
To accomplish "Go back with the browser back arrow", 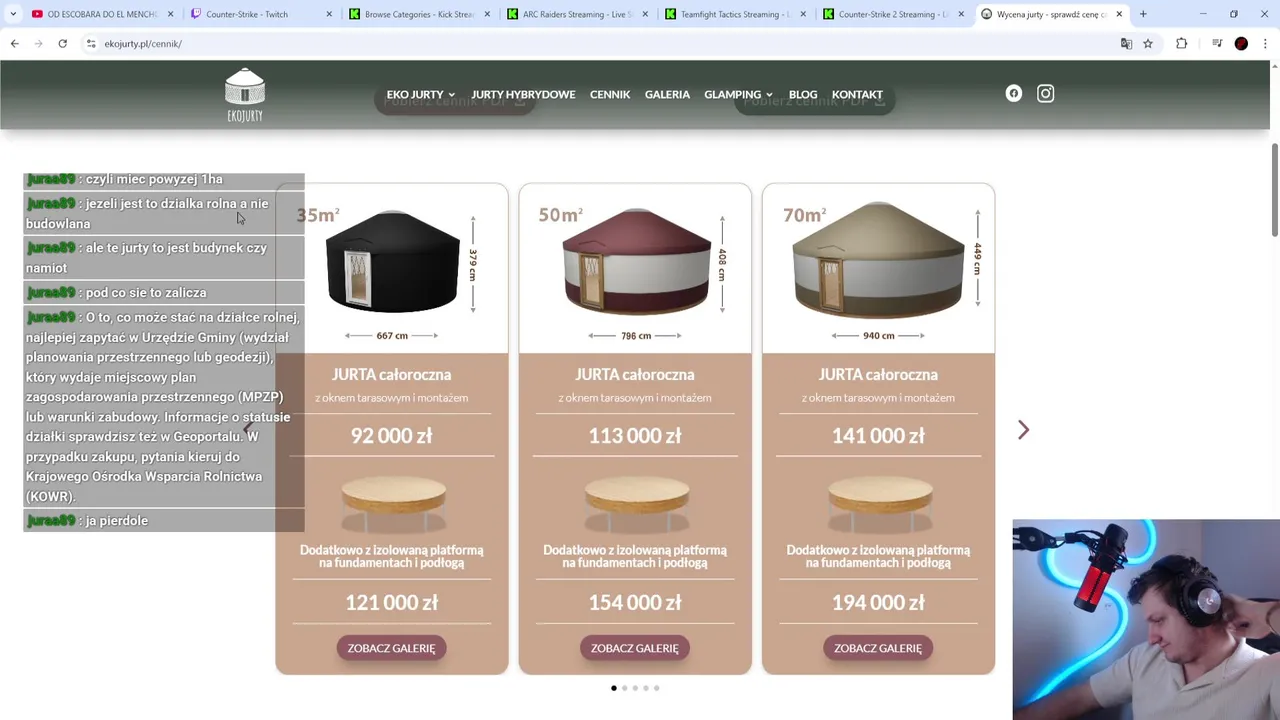I will [15, 43].
